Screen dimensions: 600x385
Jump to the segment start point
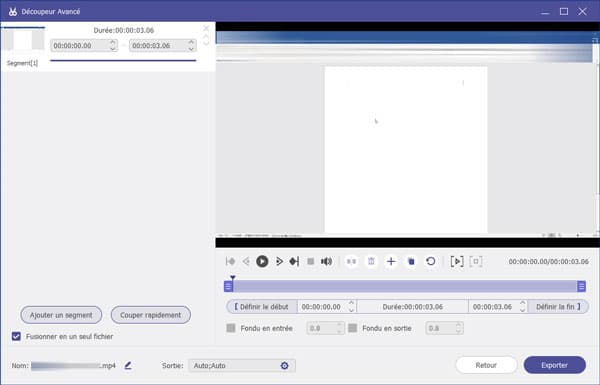click(230, 261)
